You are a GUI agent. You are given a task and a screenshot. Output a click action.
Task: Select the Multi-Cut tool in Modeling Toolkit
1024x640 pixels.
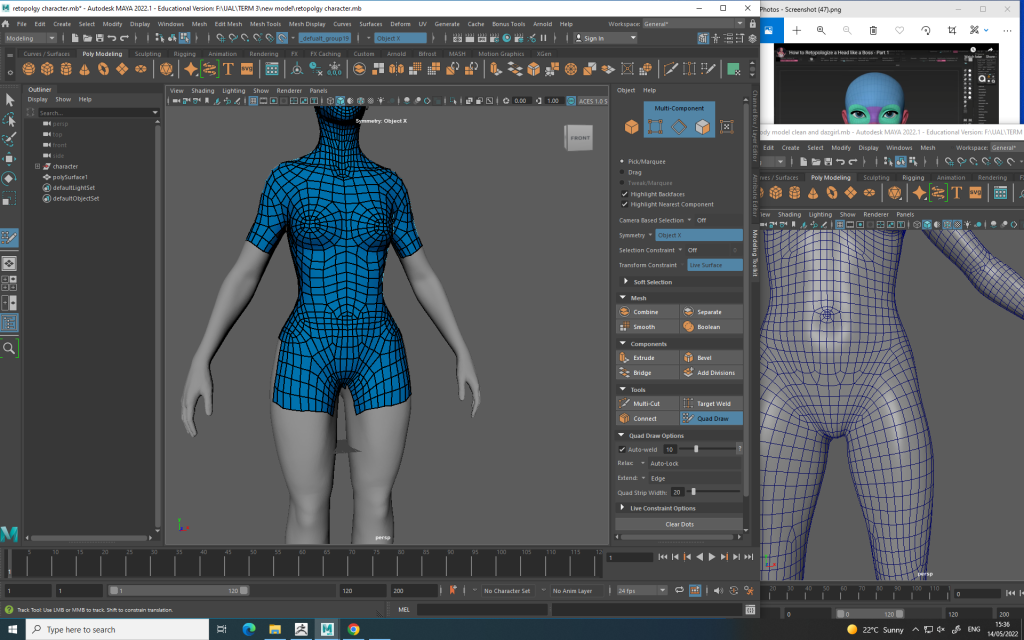pos(647,403)
